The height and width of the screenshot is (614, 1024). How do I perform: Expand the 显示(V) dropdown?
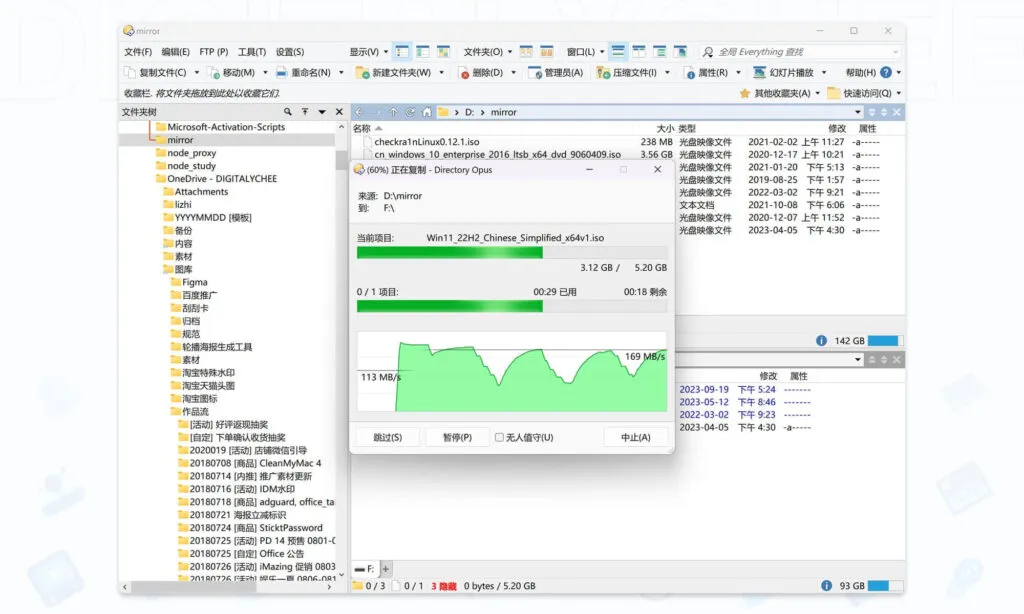(386, 52)
